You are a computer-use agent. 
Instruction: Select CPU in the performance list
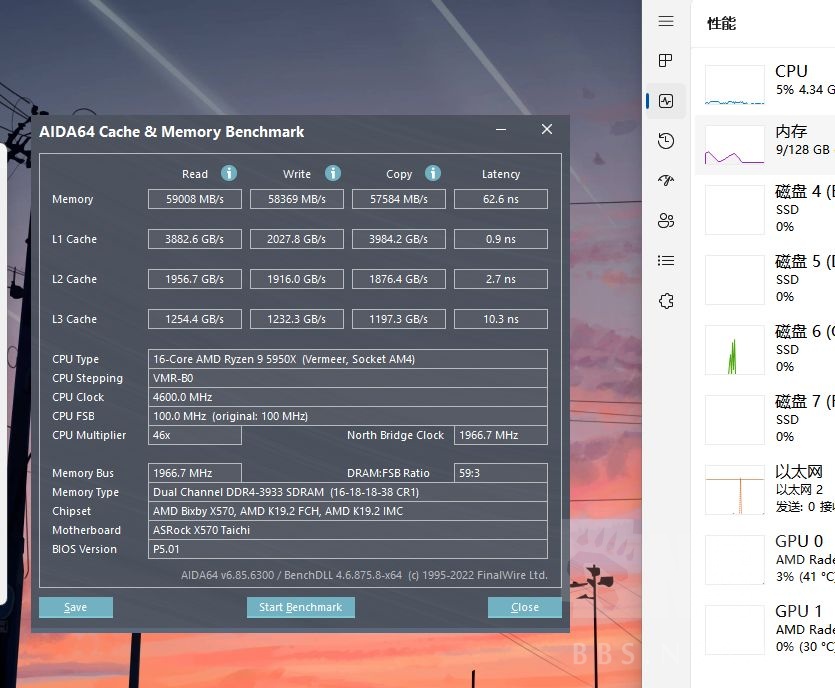765,85
